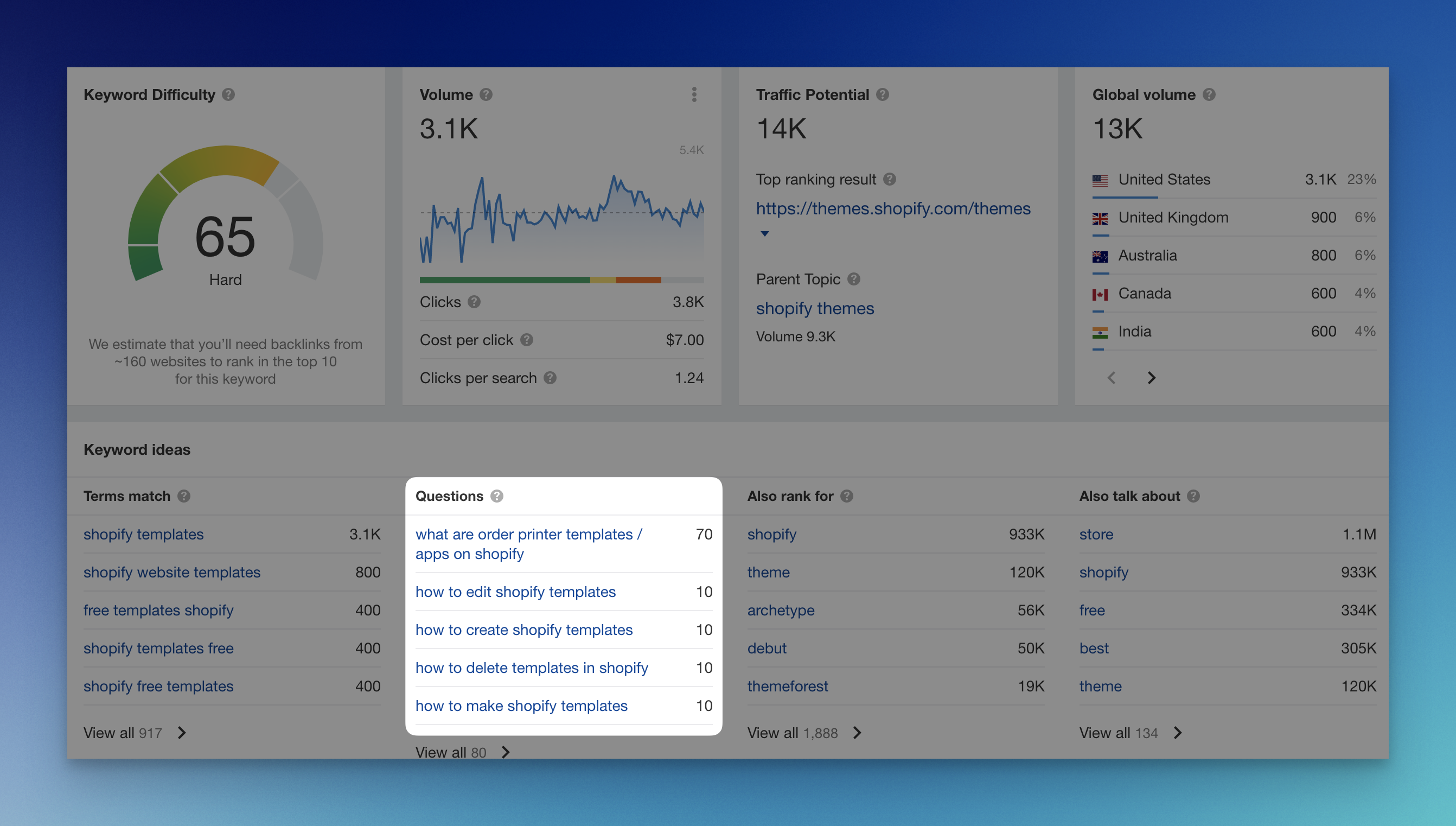Click the 933K shopify volume in Also rank for
This screenshot has width=1456, height=826.
[x=1026, y=535]
